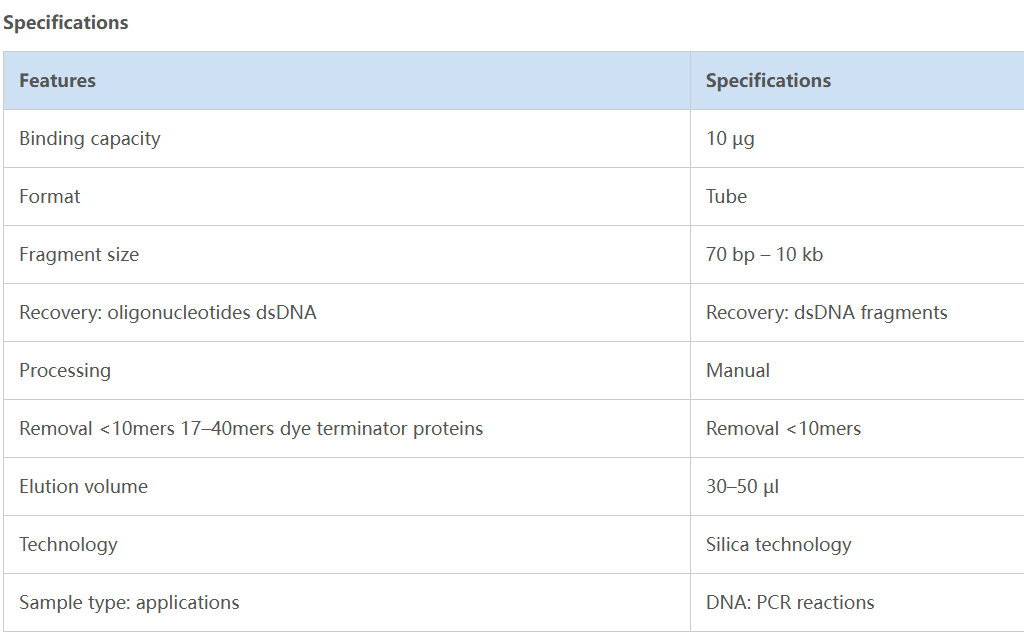Image resolution: width=1024 pixels, height=634 pixels.
Task: Click the Removal <10mers specification value
Action: 783,429
